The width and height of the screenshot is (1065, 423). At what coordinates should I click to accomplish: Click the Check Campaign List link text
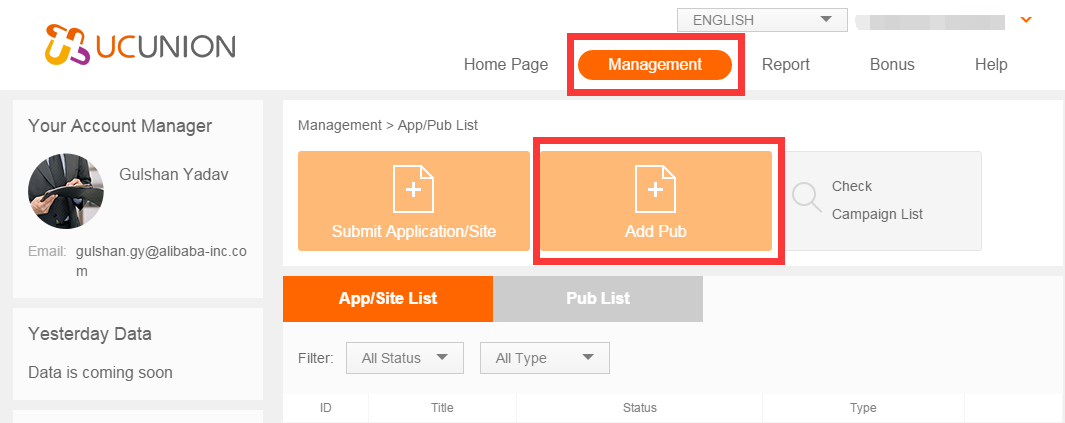pyautogui.click(x=876, y=200)
